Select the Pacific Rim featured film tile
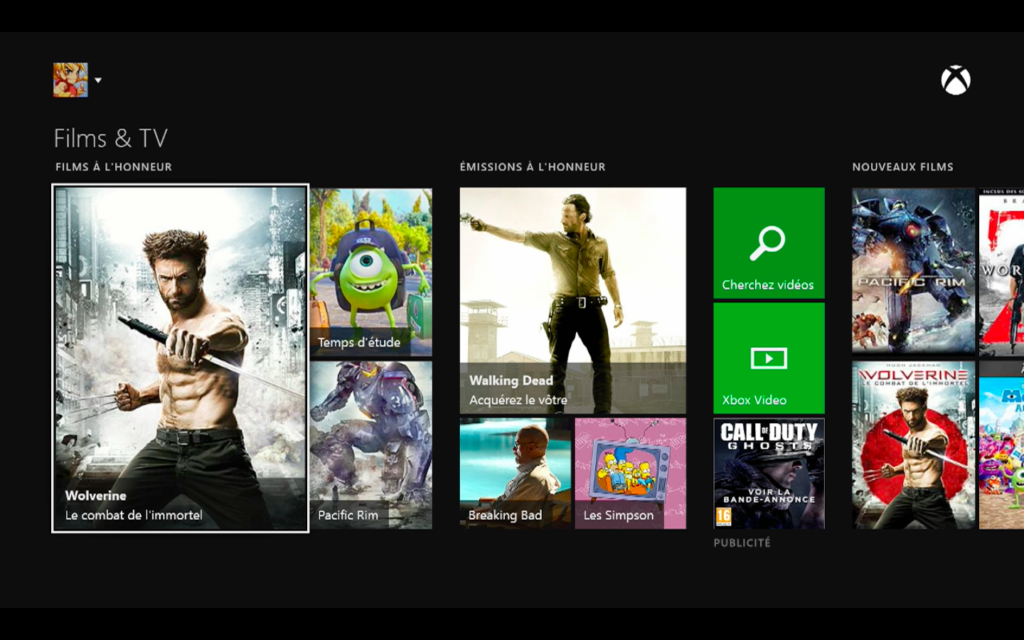The height and width of the screenshot is (640, 1024). coord(371,445)
